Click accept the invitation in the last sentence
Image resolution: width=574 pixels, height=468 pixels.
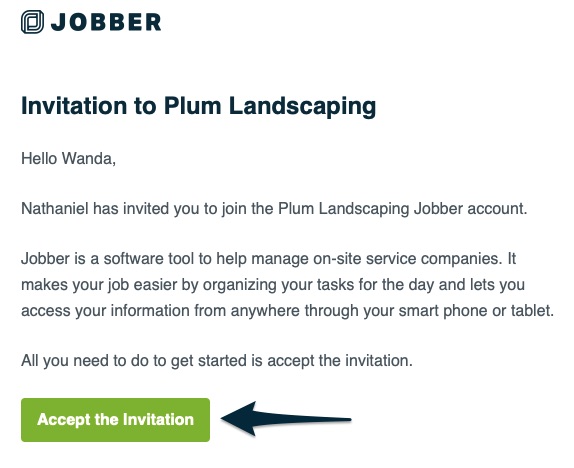pyautogui.click(x=340, y=361)
